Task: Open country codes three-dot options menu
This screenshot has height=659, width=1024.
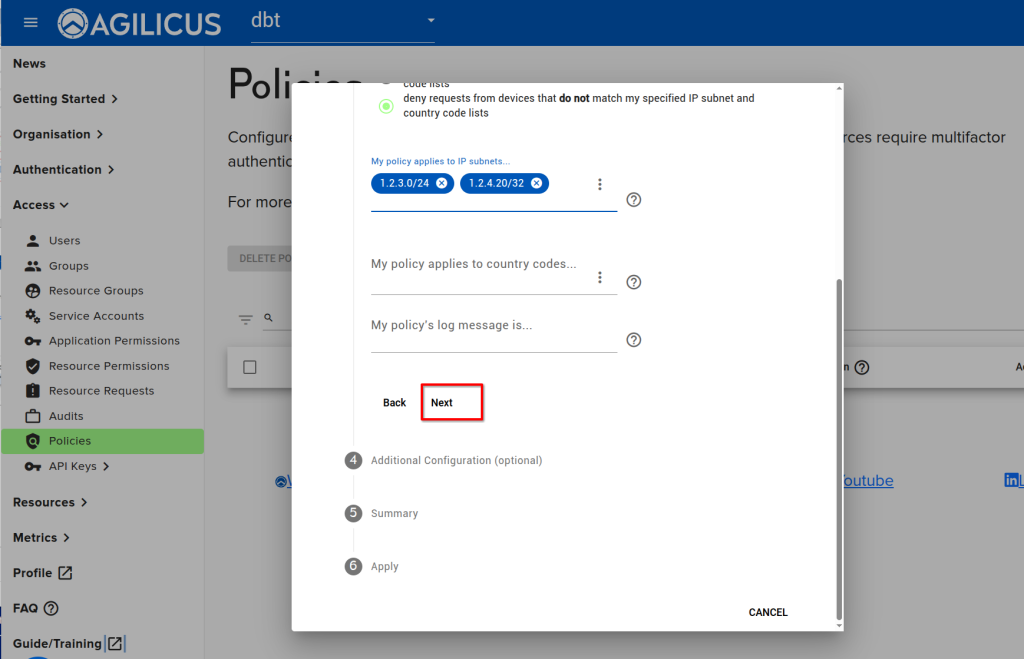Action: click(x=600, y=277)
